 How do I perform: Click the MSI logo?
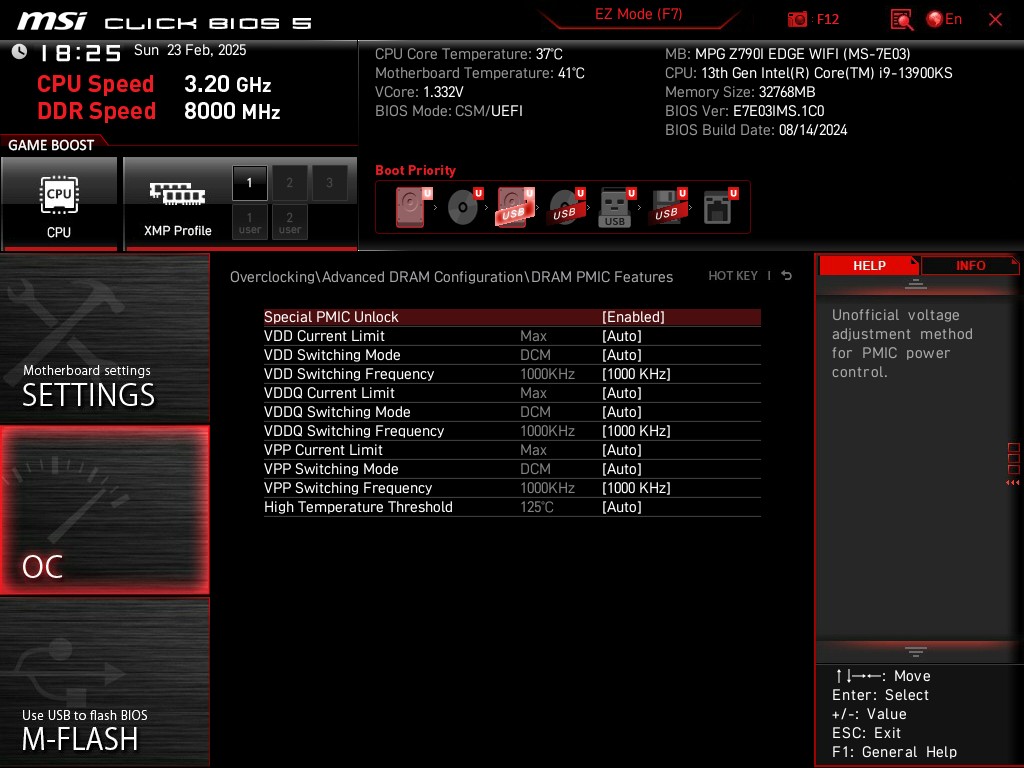click(x=52, y=21)
